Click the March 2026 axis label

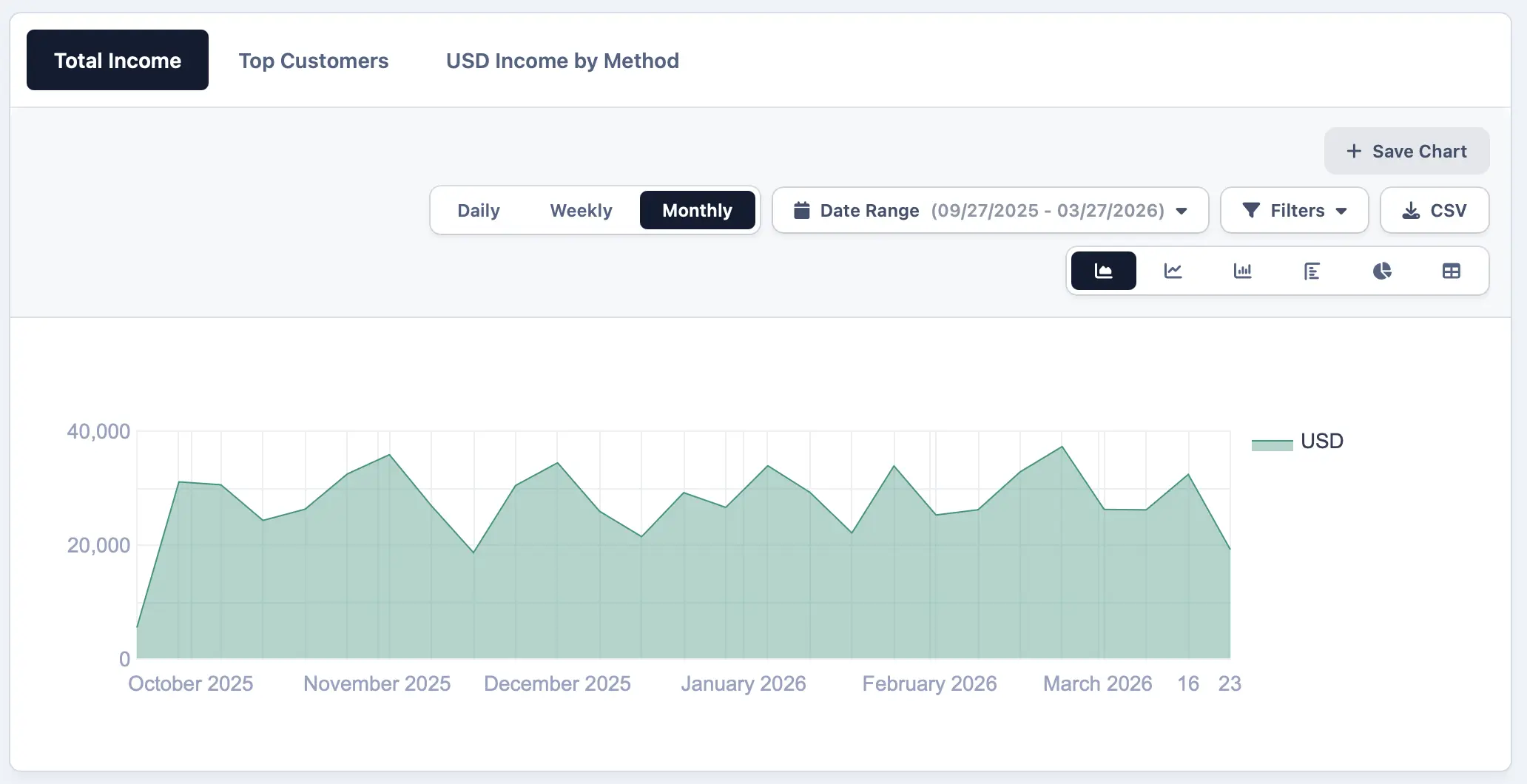click(x=1097, y=683)
